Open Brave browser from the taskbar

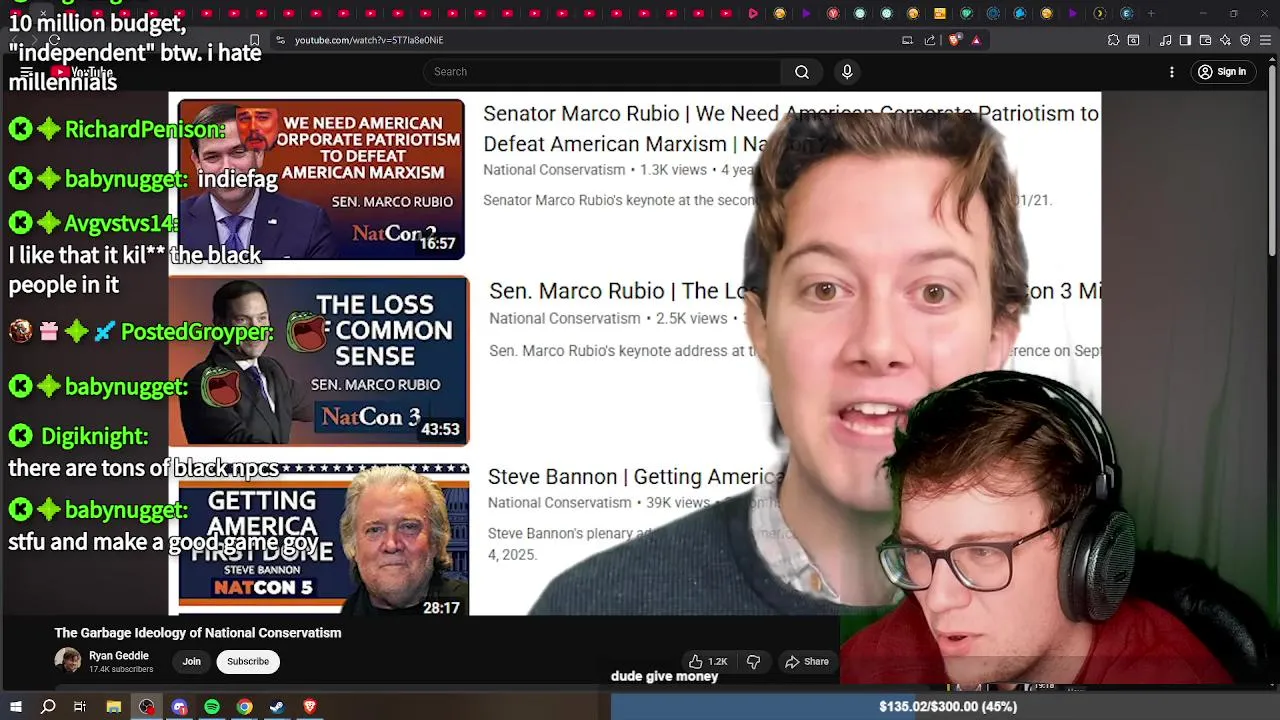310,707
